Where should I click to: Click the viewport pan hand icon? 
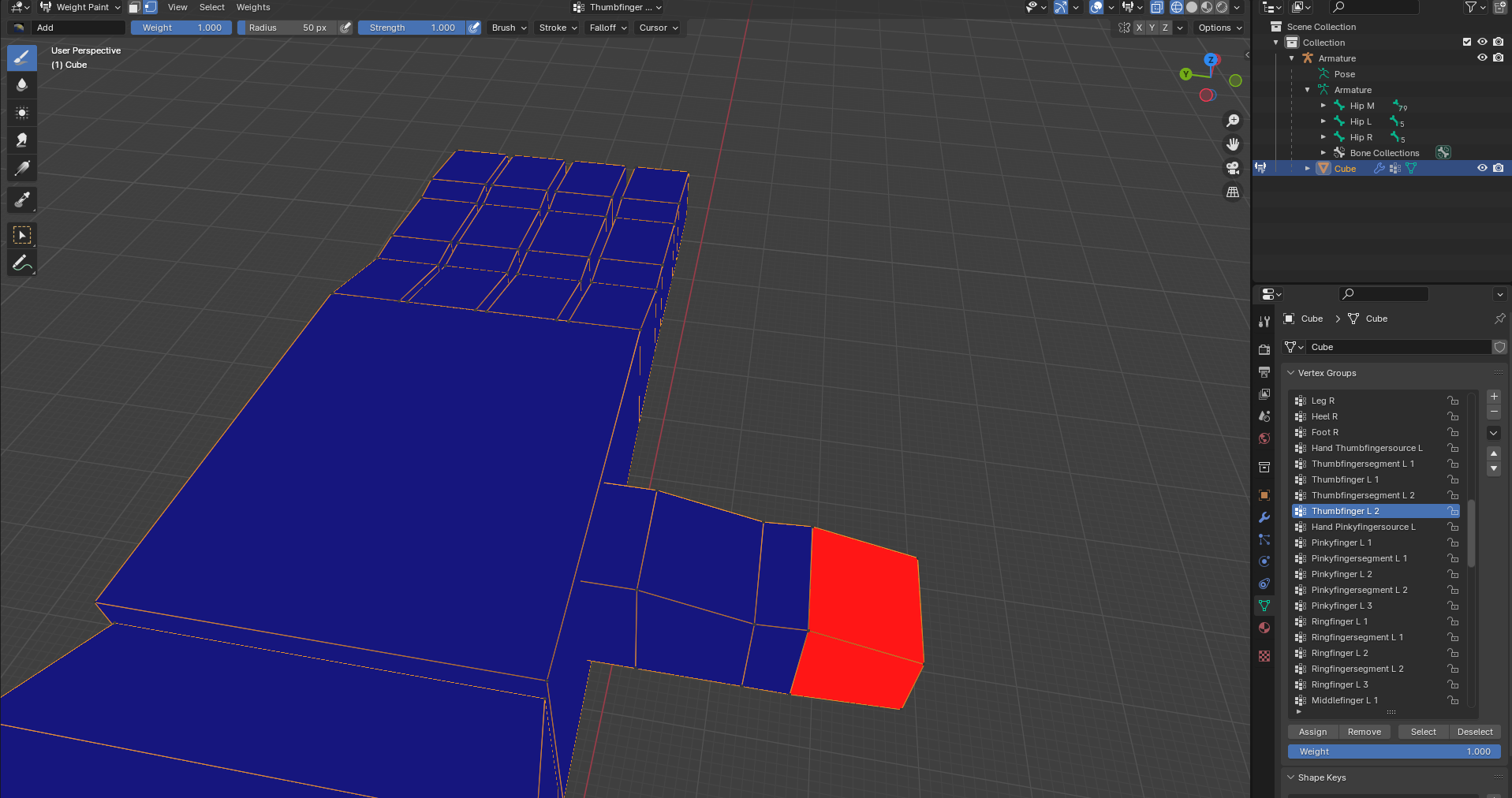pos(1233,144)
